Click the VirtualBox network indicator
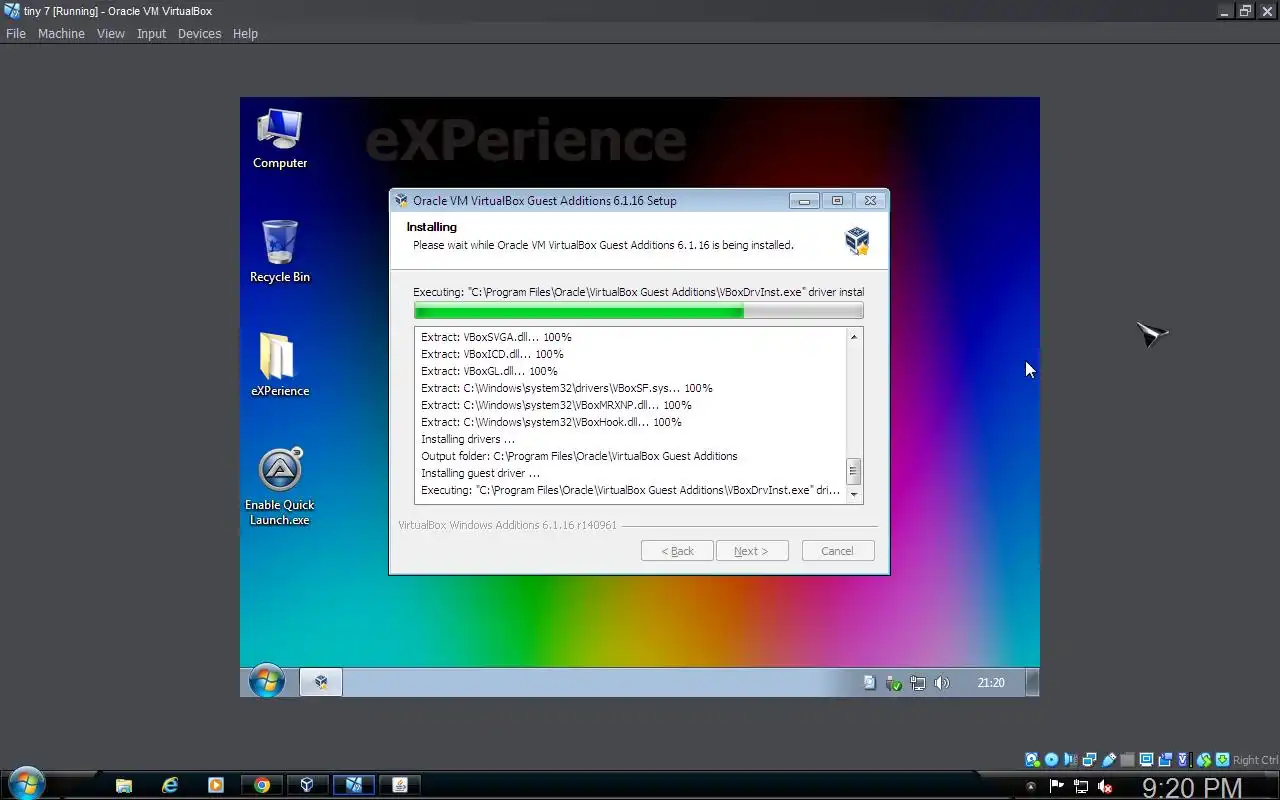Screen dimensions: 1280x800 click(x=1090, y=760)
